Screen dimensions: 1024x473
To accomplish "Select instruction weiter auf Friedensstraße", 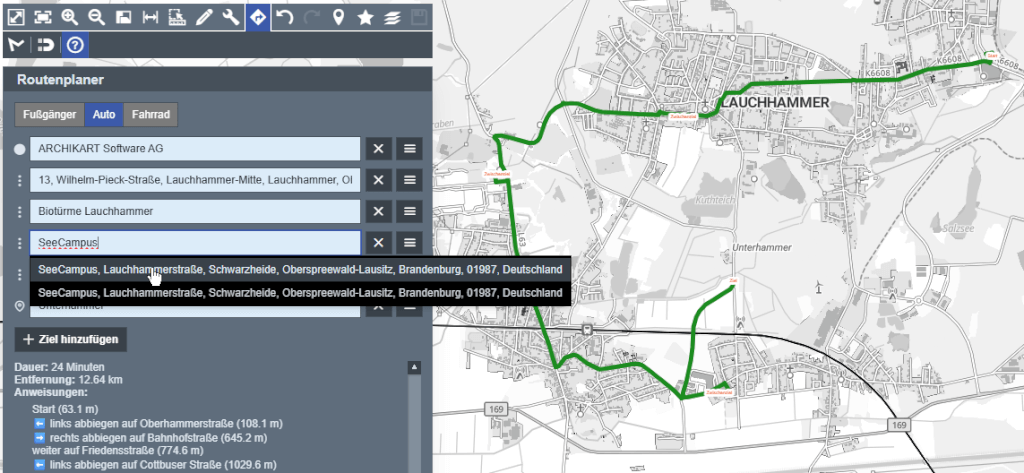I will coord(118,450).
